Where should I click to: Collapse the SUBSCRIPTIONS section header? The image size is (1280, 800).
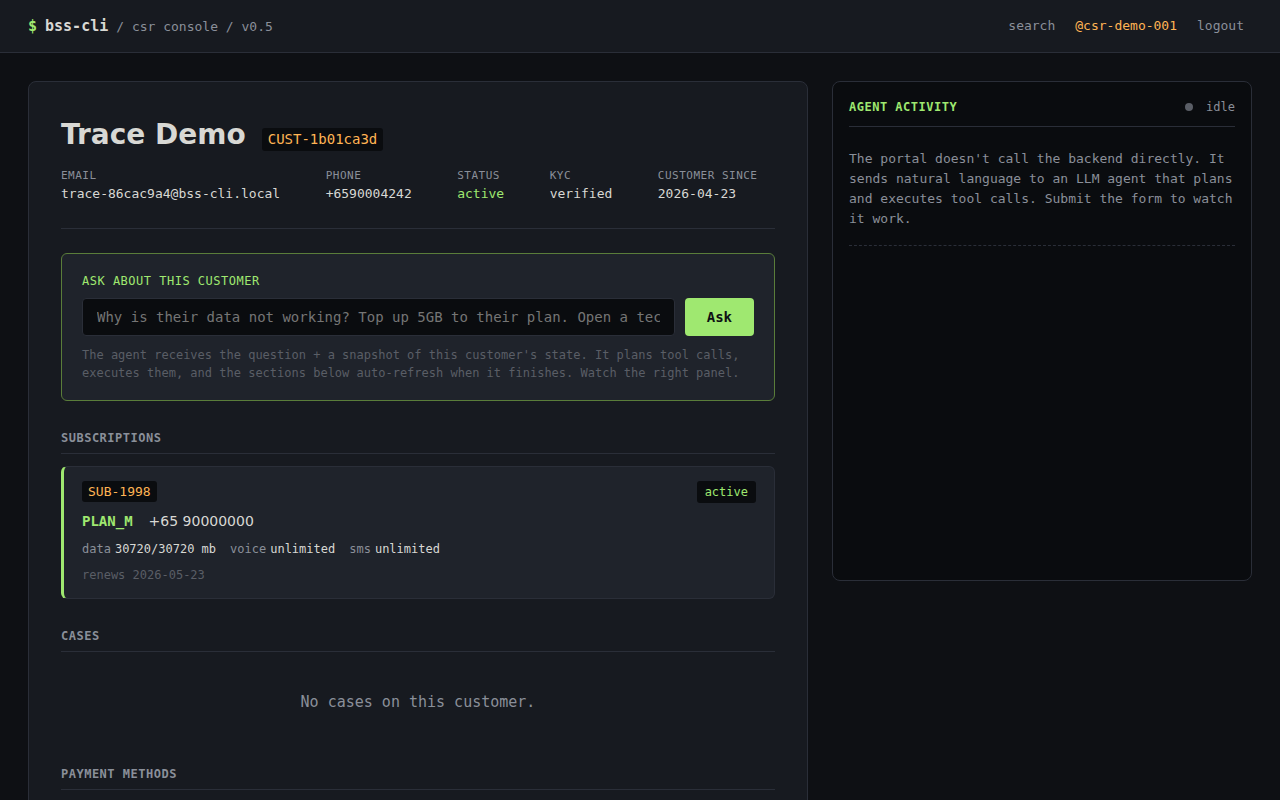coord(111,437)
